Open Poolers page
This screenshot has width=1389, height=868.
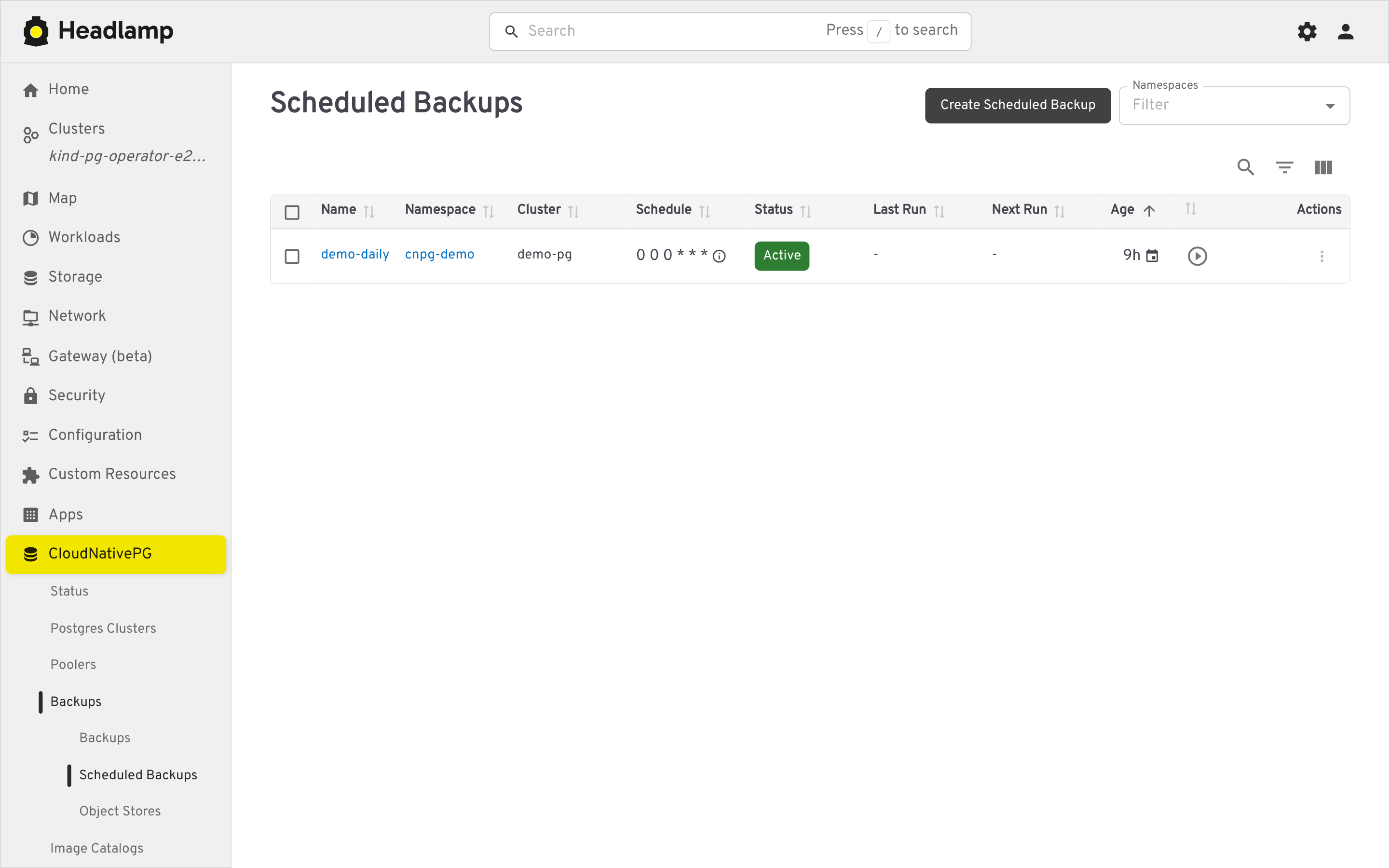coord(73,664)
